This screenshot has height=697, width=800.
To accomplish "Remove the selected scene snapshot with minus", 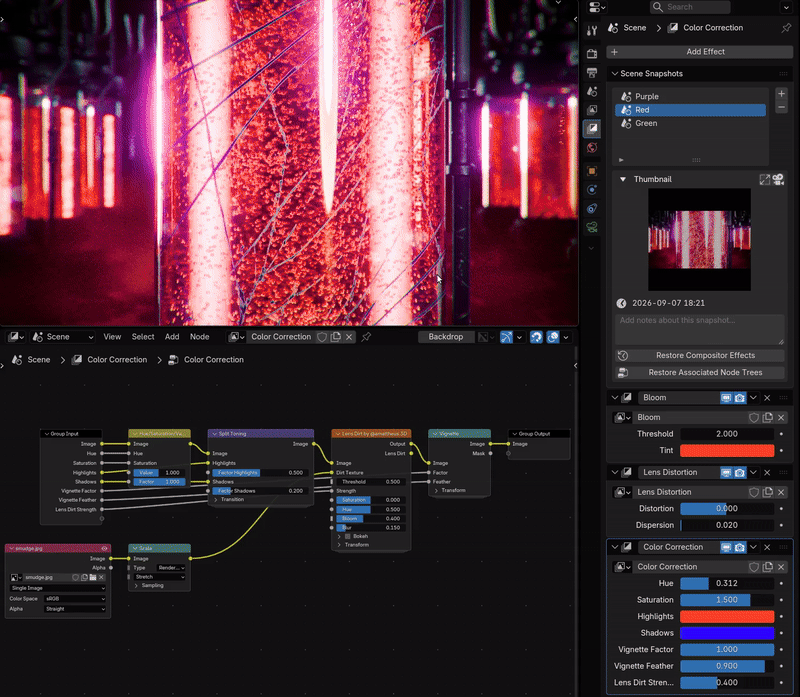I will [x=781, y=107].
